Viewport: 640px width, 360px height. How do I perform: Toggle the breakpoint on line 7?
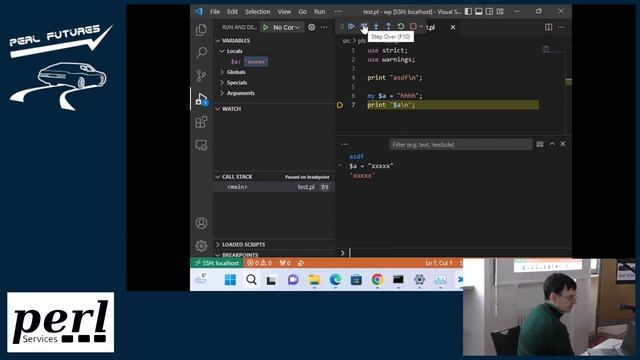pos(340,105)
